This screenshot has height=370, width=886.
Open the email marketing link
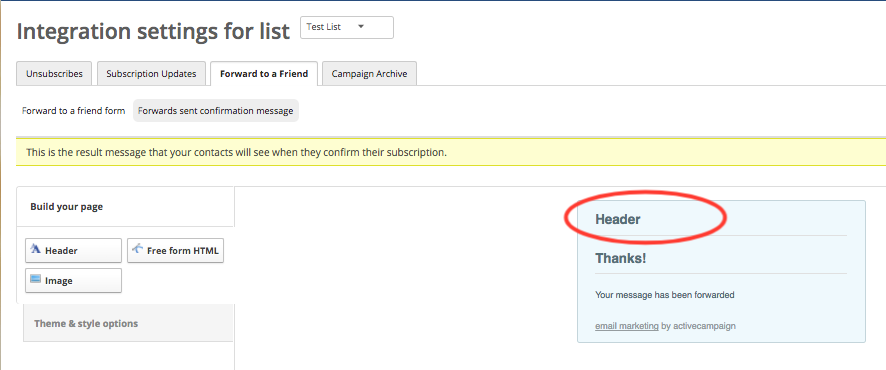click(627, 326)
